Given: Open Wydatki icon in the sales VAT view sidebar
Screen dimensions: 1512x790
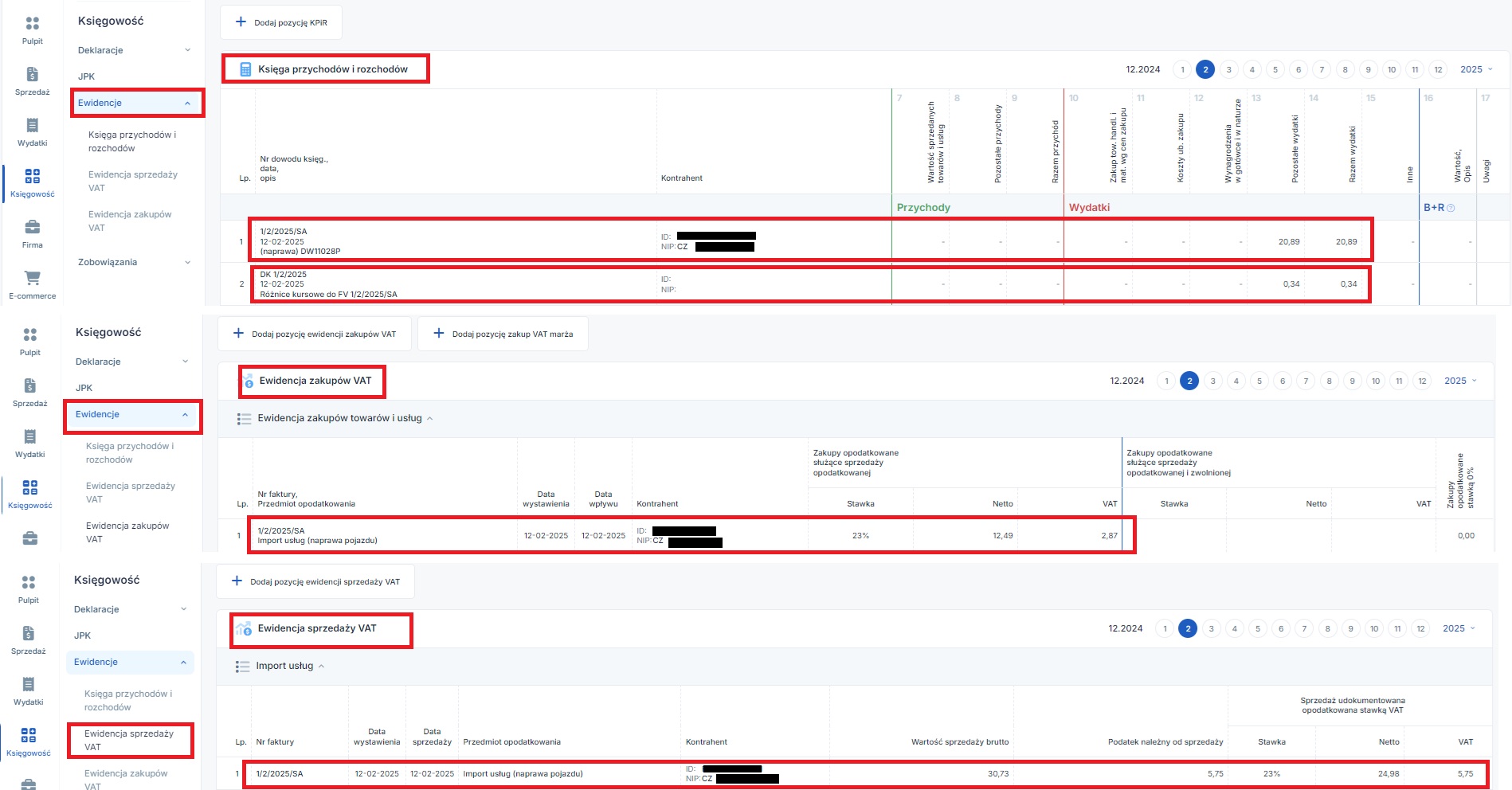Looking at the screenshot, I should point(29,684).
